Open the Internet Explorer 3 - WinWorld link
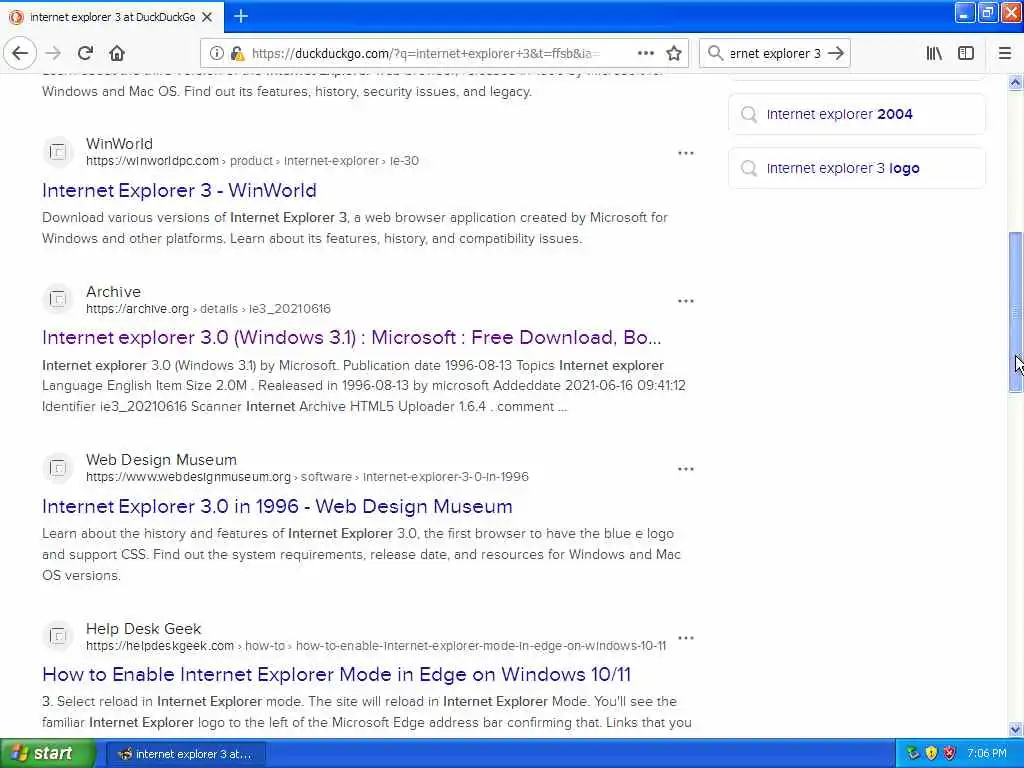The width and height of the screenshot is (1024, 768). click(180, 190)
